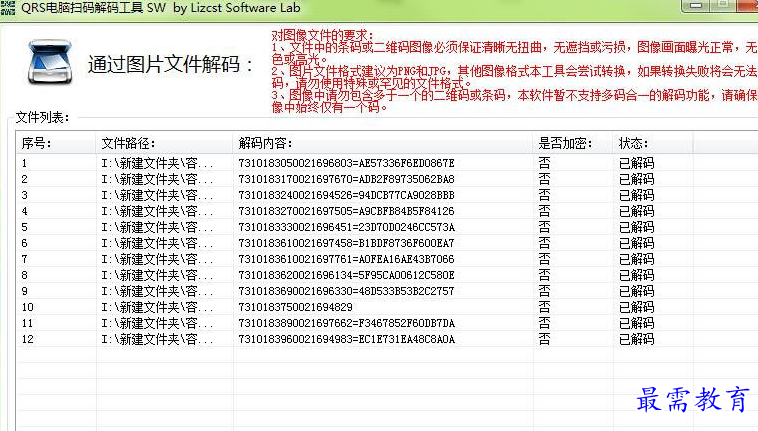This screenshot has width=758, height=431.
Task: Click the 序号 column header
Action: click(56, 143)
